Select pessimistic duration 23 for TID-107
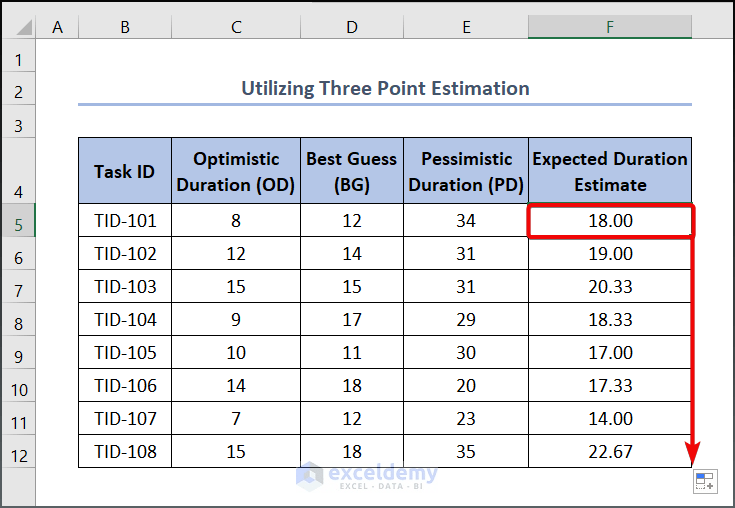This screenshot has width=735, height=508. pyautogui.click(x=466, y=418)
